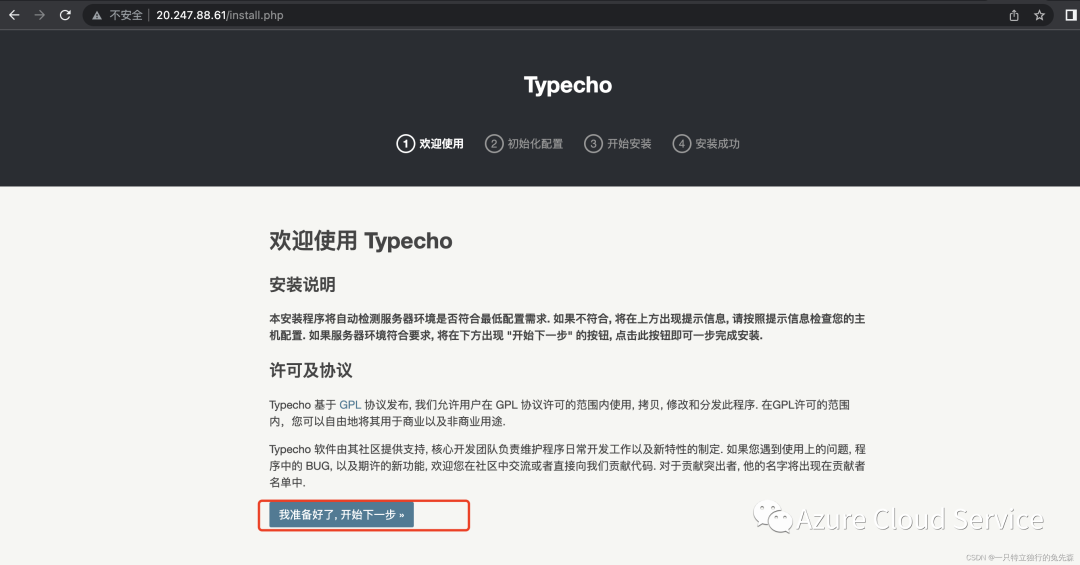Click the 安装说明 heading
The image size is (1080, 565).
point(302,285)
